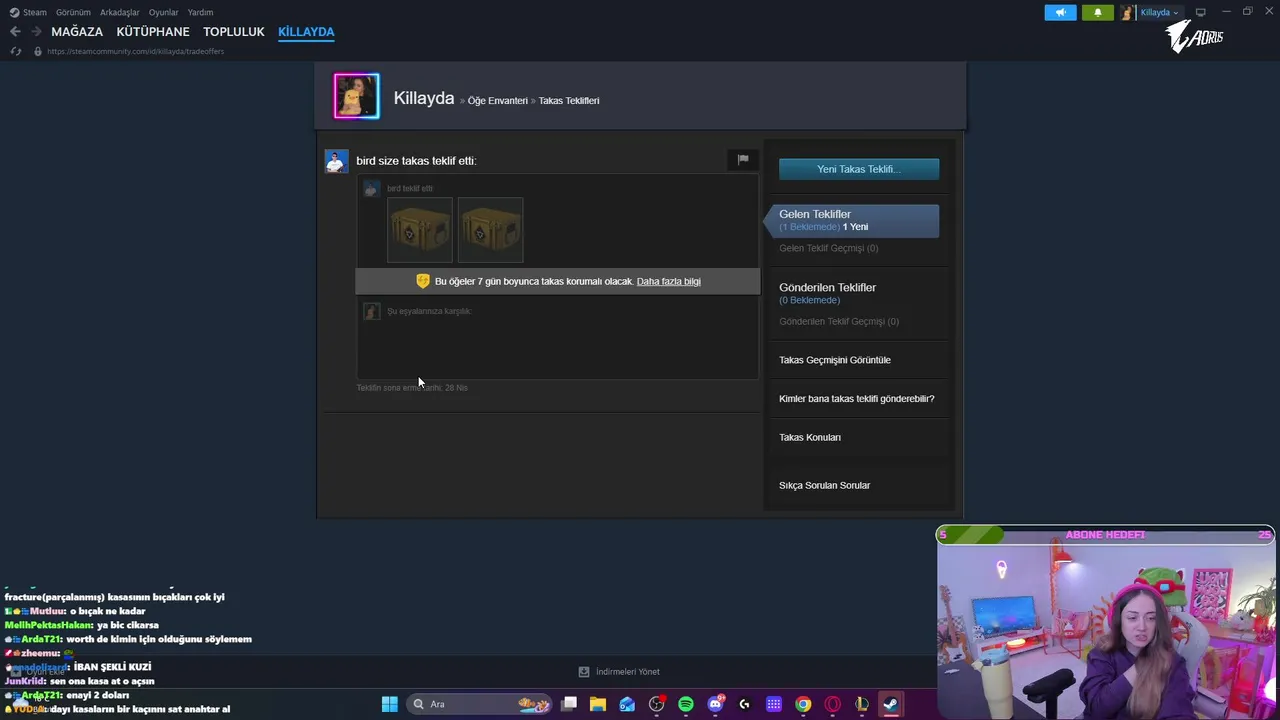This screenshot has width=1280, height=720.
Task: Open the purple grid app in taskbar
Action: pyautogui.click(x=774, y=704)
